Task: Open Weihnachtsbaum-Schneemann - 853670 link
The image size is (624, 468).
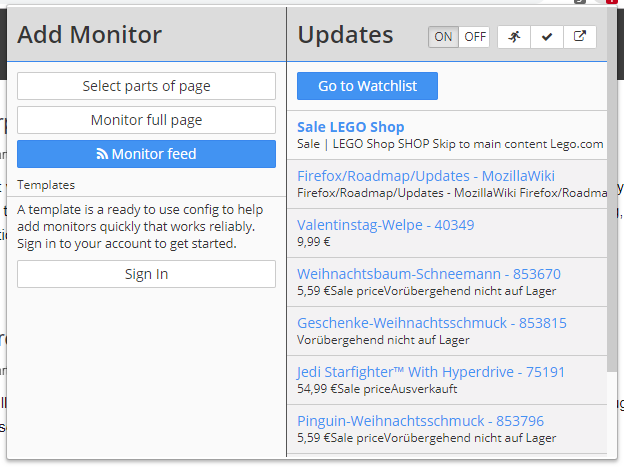Action: (429, 274)
